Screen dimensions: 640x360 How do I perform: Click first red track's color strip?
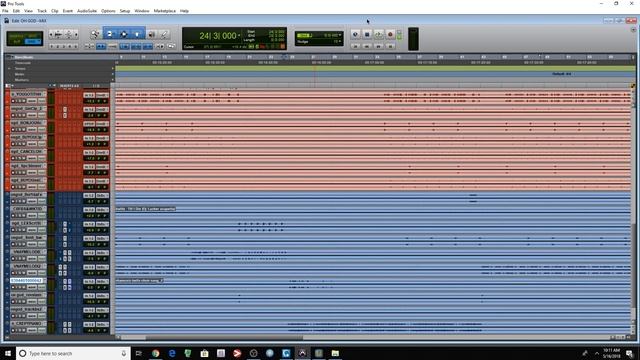7,98
